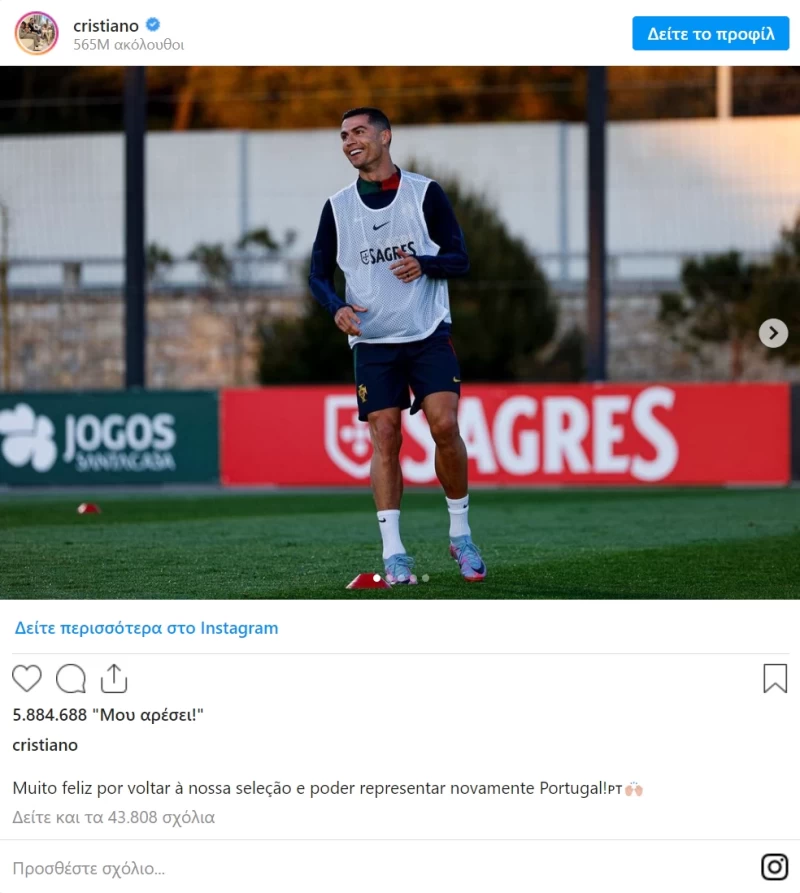Click the blue verified badge next to cristiano
The height and width of the screenshot is (893, 800).
[x=153, y=24]
